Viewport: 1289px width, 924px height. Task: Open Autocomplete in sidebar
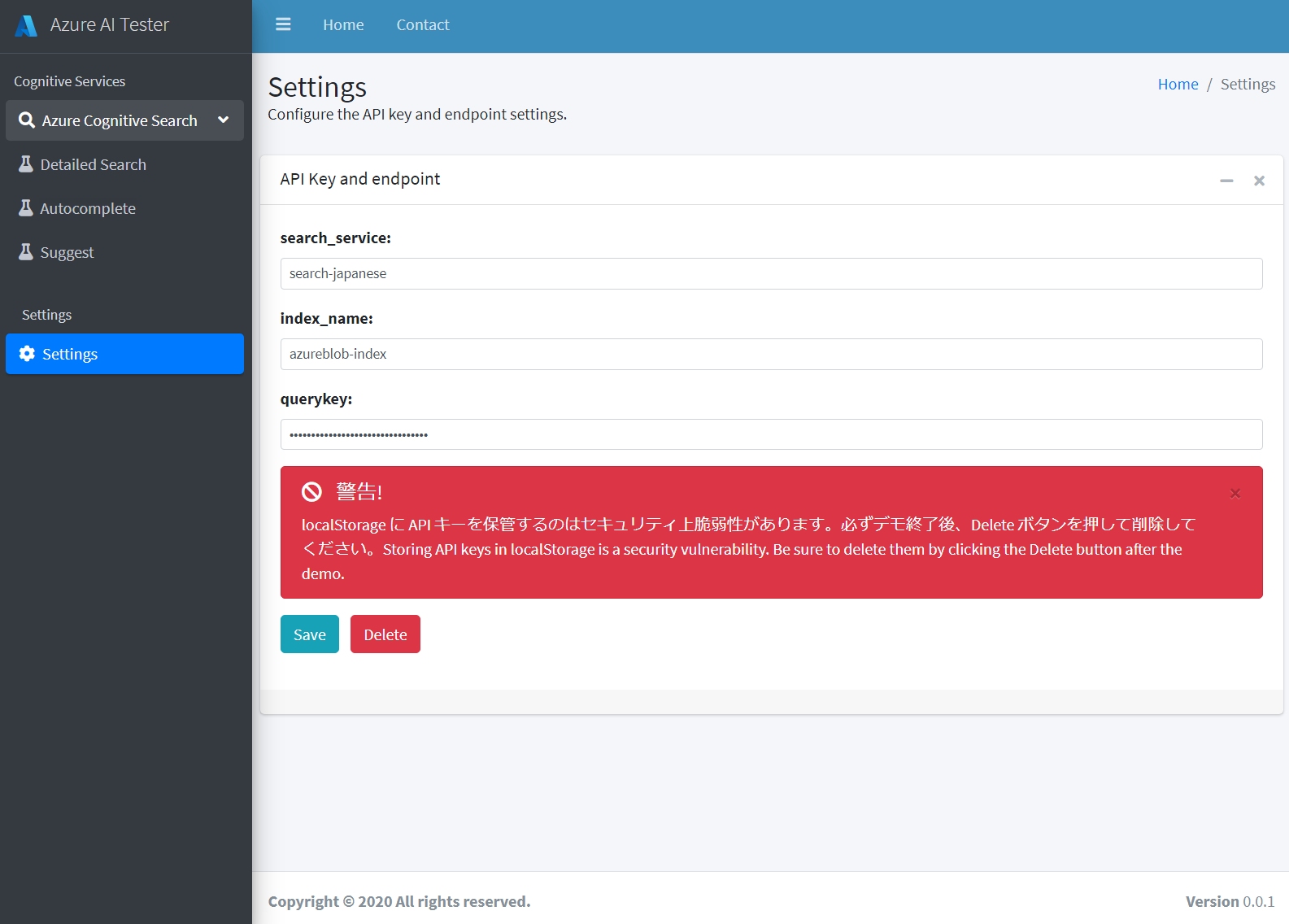coord(124,208)
